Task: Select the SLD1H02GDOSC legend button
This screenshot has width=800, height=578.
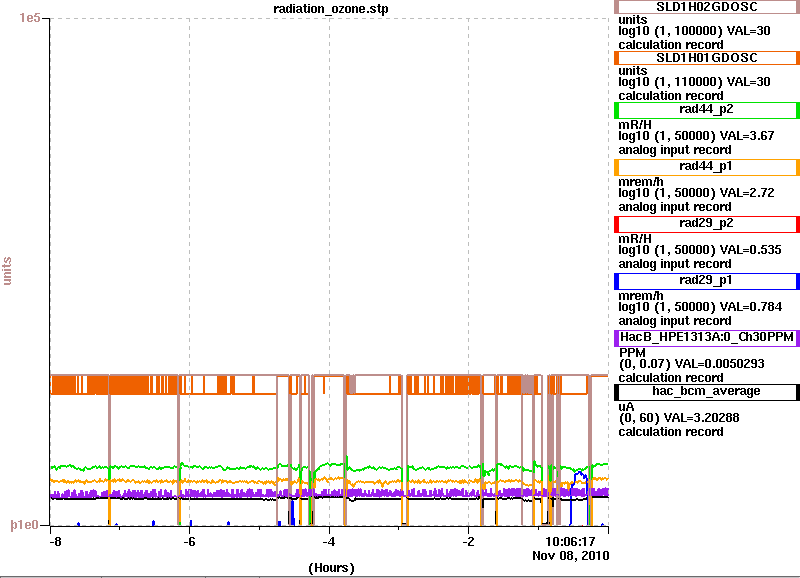Action: click(x=707, y=7)
